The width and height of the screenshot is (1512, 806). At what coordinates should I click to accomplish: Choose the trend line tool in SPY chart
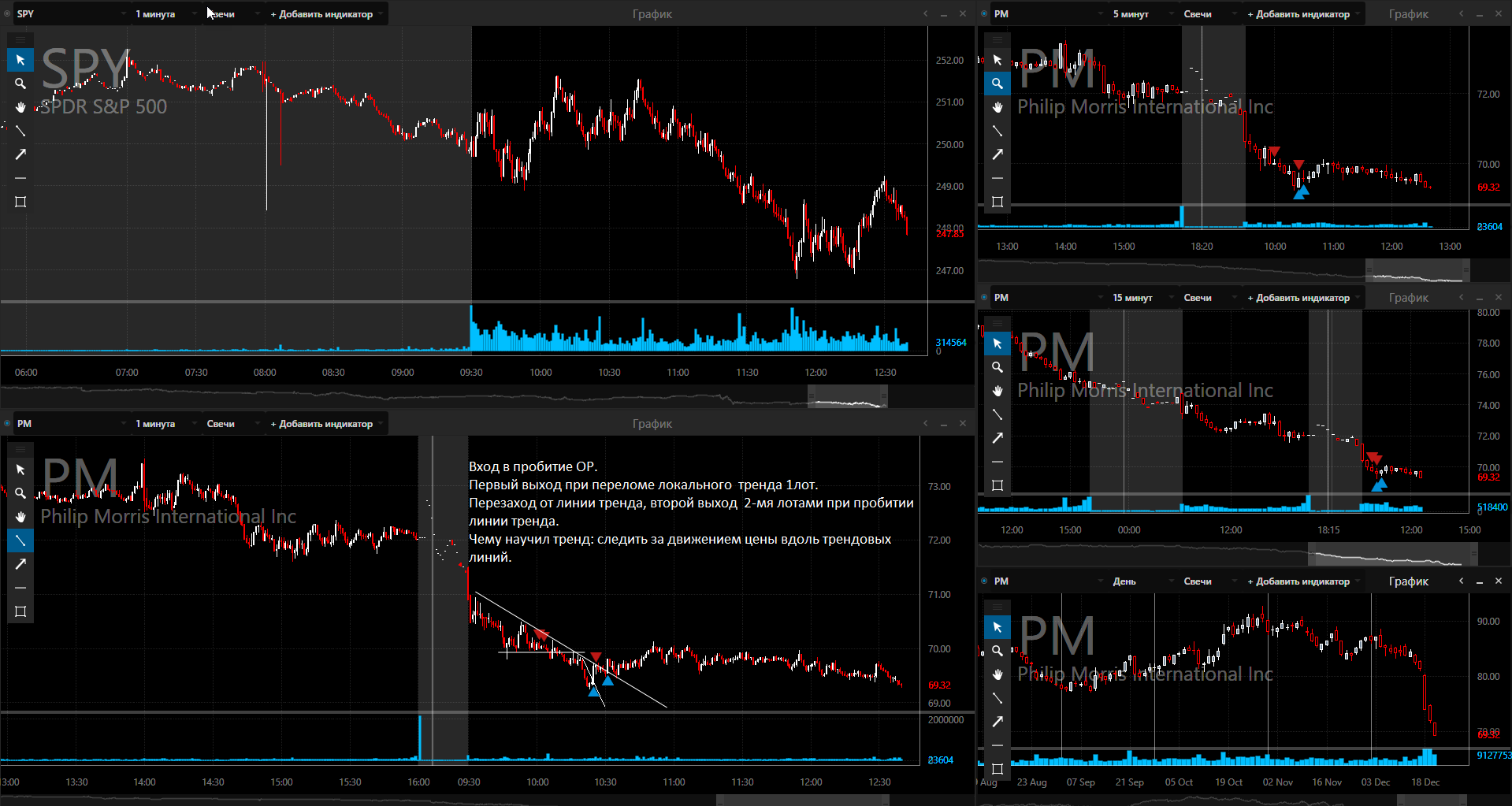click(x=20, y=131)
